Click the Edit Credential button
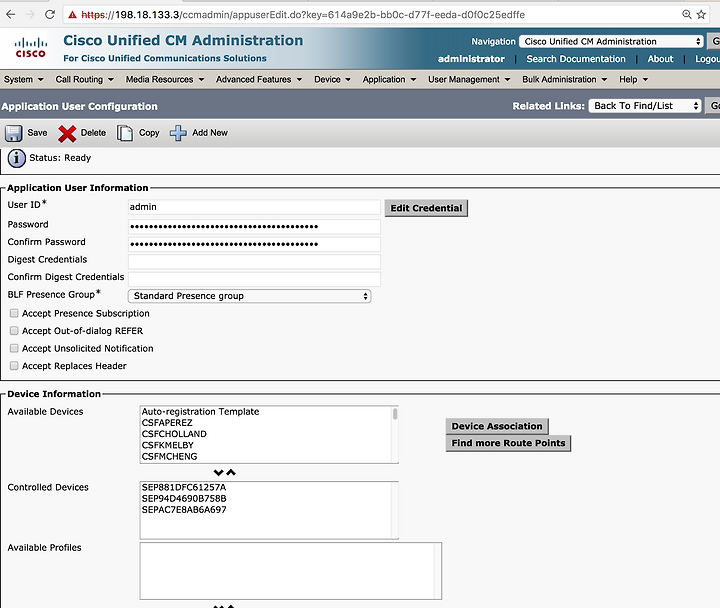720x608 pixels. pyautogui.click(x=426, y=208)
